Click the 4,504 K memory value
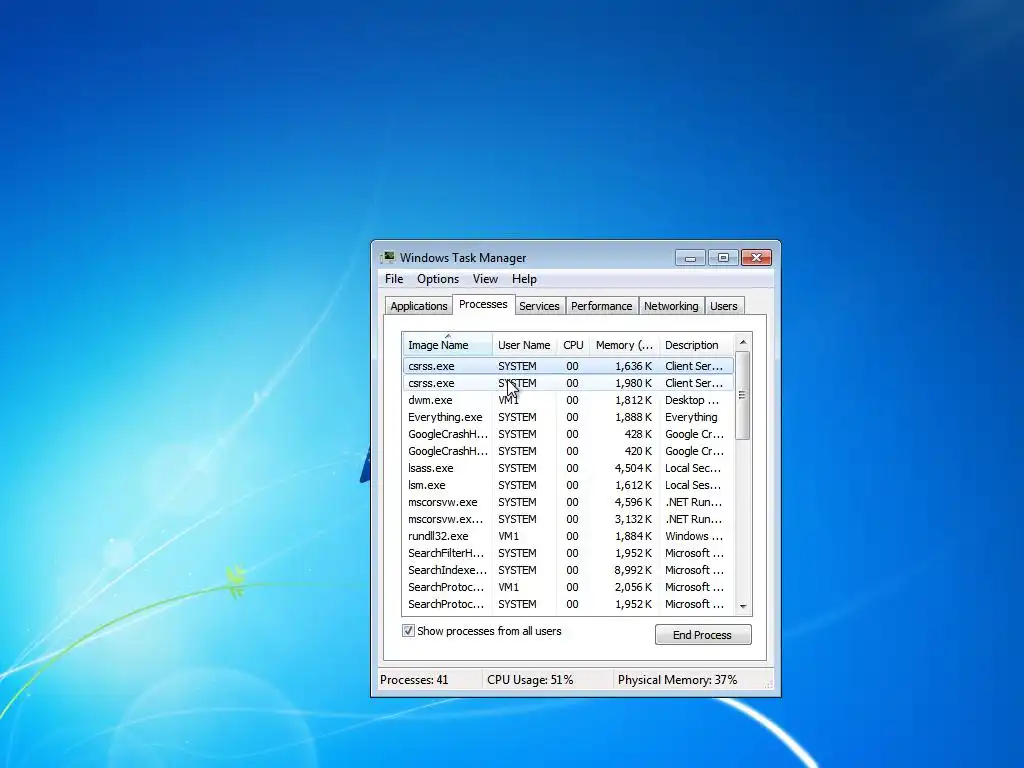This screenshot has height=768, width=1024. (633, 468)
